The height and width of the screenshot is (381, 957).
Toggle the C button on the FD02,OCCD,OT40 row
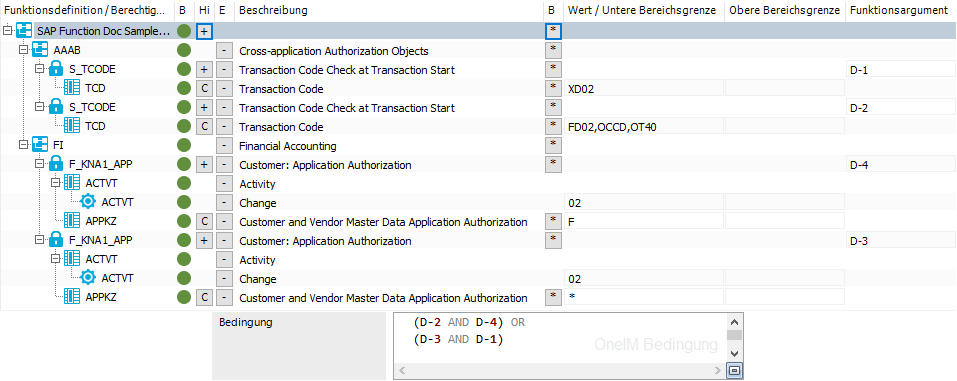coord(204,126)
